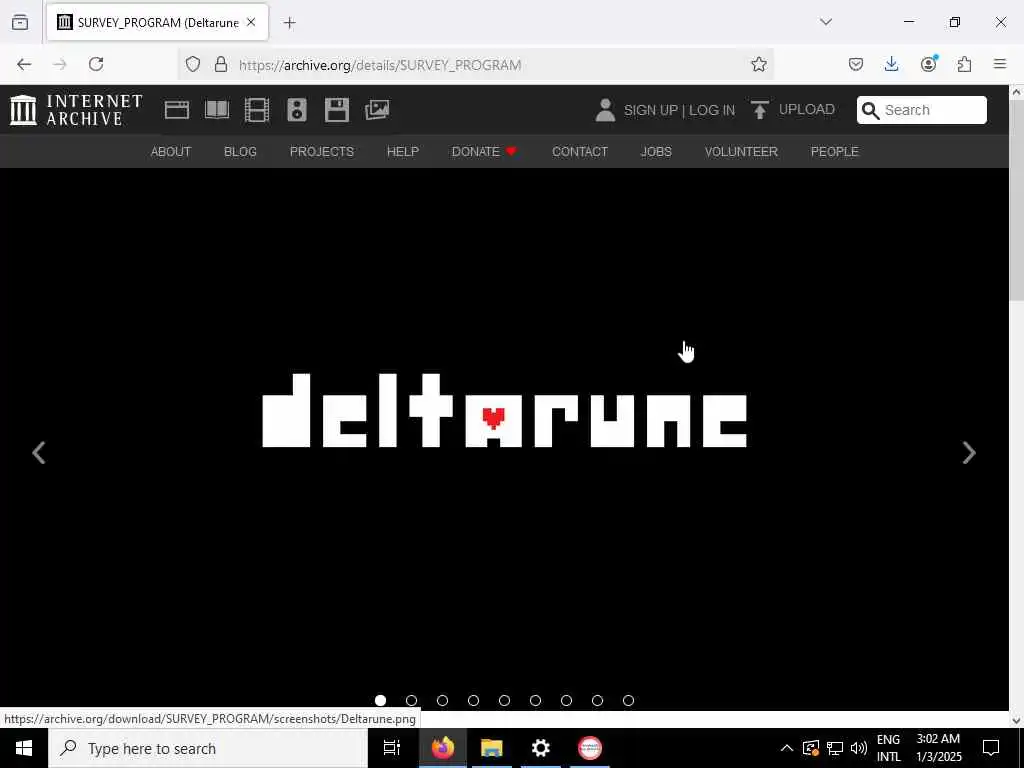Open Firefox application hamburger menu
Image resolution: width=1024 pixels, height=768 pixels.
click(x=1000, y=64)
